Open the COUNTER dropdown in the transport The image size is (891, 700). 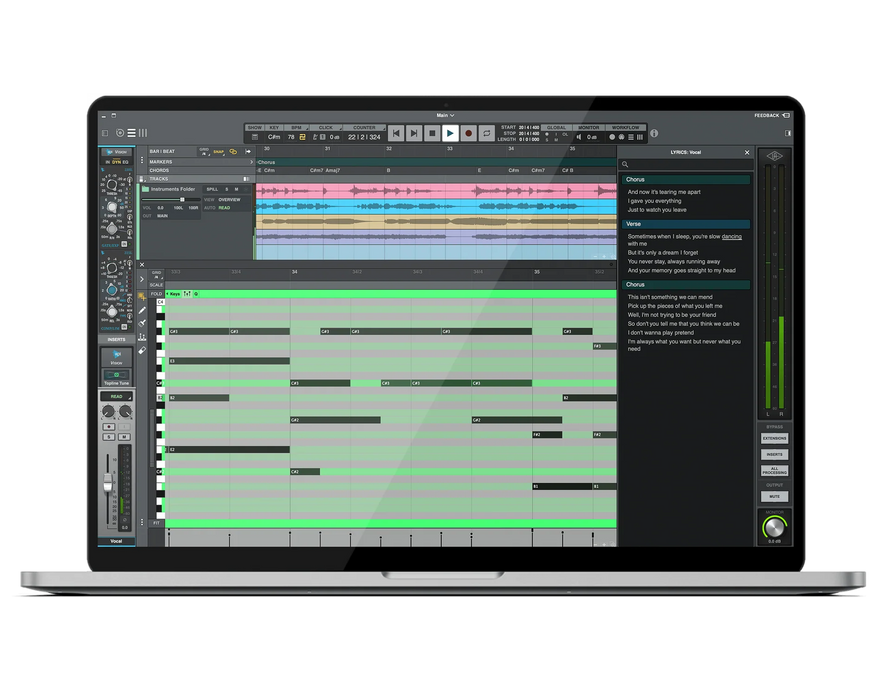point(364,128)
